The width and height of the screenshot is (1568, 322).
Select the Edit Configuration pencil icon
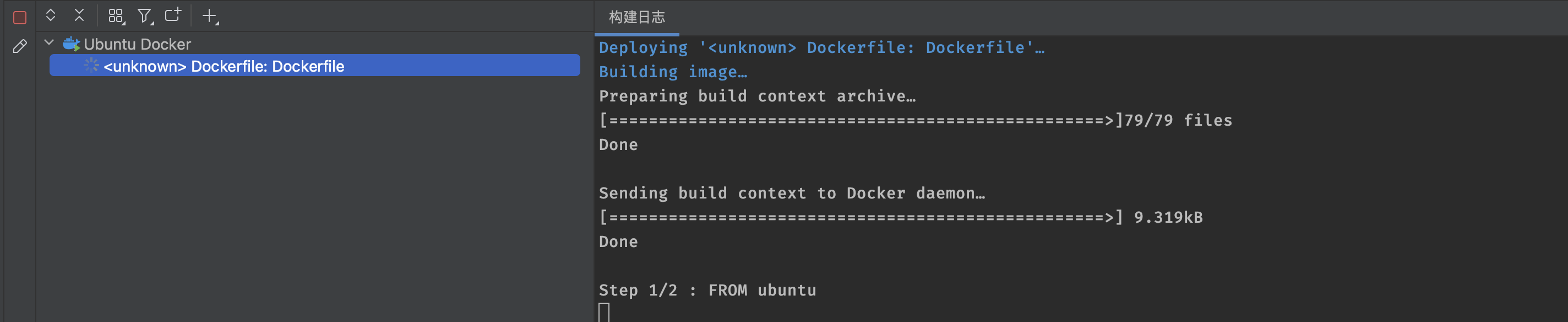pyautogui.click(x=20, y=46)
